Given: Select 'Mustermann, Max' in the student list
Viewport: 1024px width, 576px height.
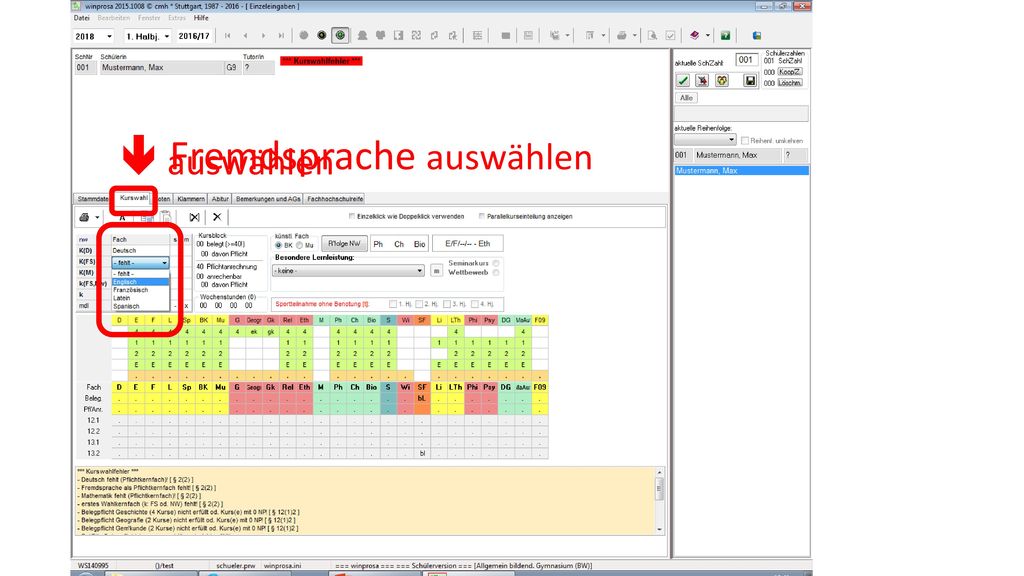Looking at the screenshot, I should point(741,170).
